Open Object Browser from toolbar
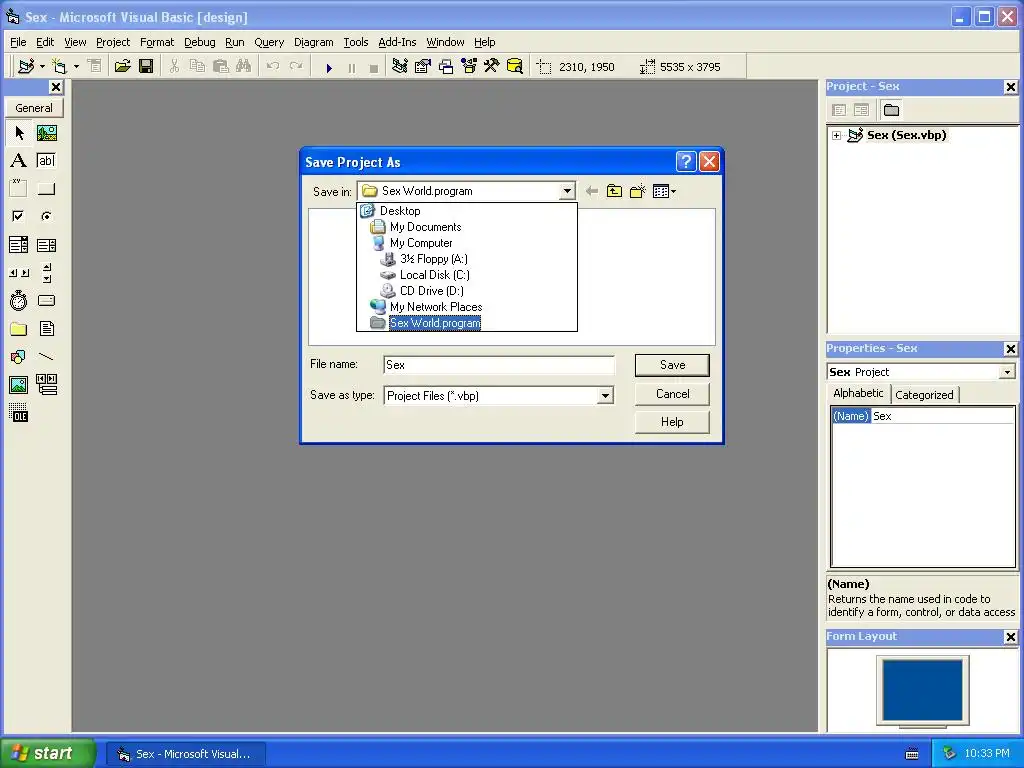Image resolution: width=1024 pixels, height=768 pixels. pyautogui.click(x=469, y=66)
